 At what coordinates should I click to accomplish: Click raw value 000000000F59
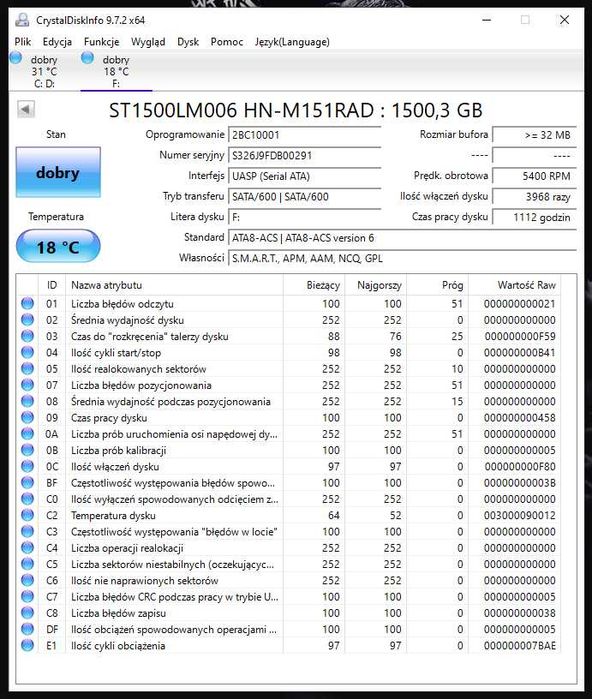pyautogui.click(x=520, y=336)
